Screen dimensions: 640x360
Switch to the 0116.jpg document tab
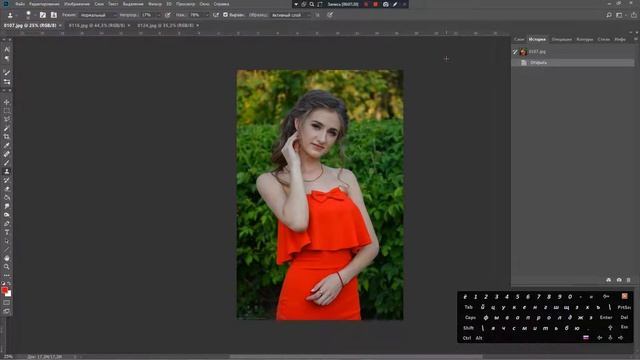click(97, 25)
